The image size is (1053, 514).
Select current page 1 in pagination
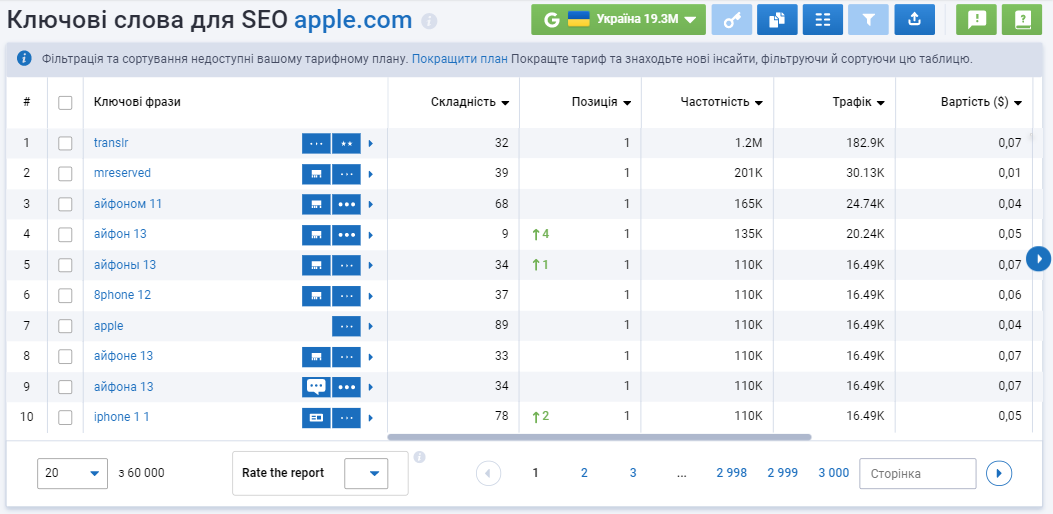click(535, 473)
